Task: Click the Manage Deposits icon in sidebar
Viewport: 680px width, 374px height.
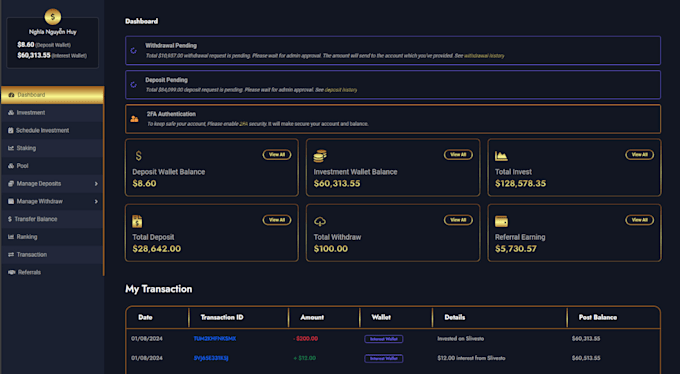Action: click(11, 184)
